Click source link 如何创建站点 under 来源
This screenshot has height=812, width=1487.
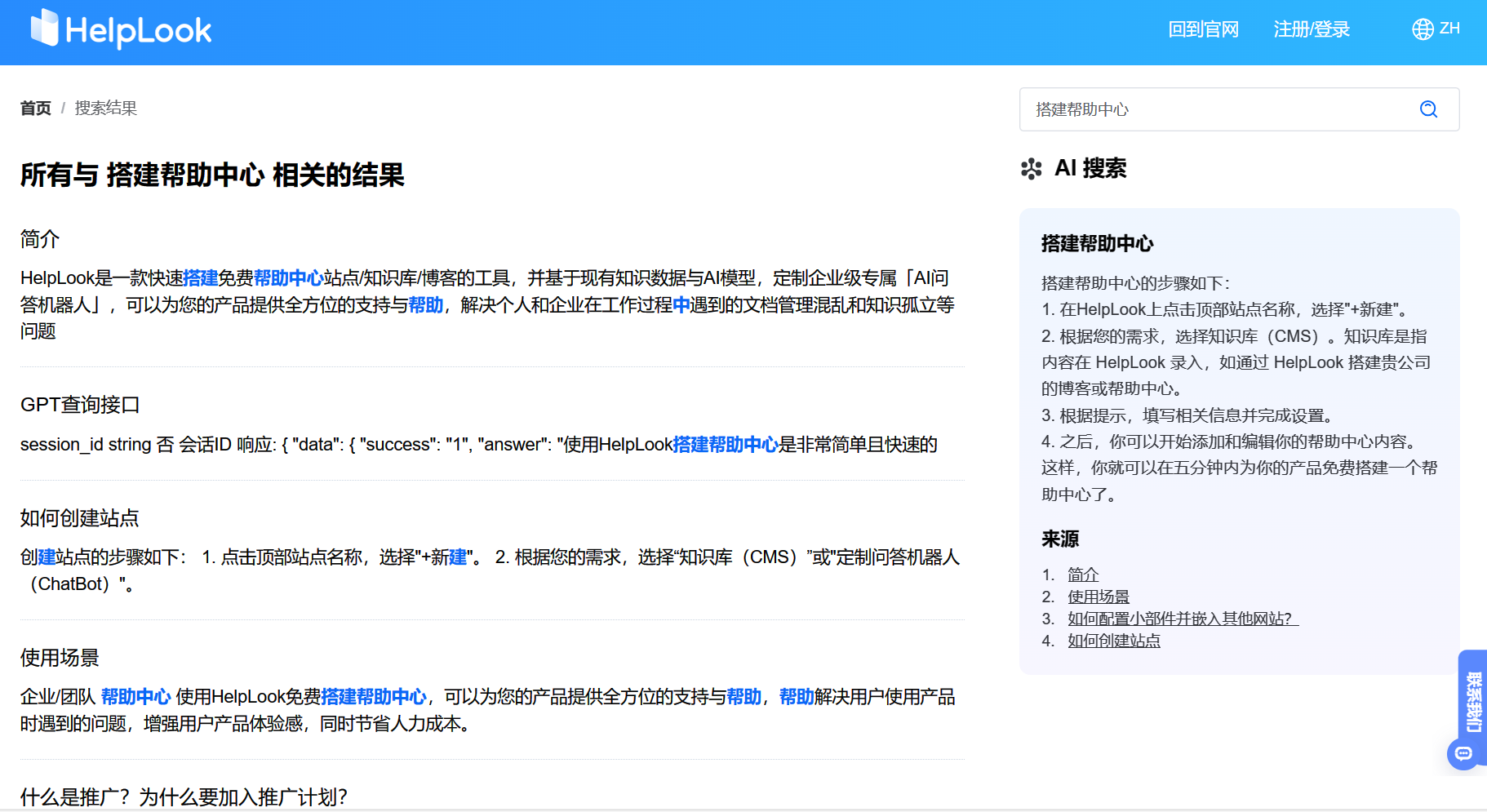click(1114, 641)
